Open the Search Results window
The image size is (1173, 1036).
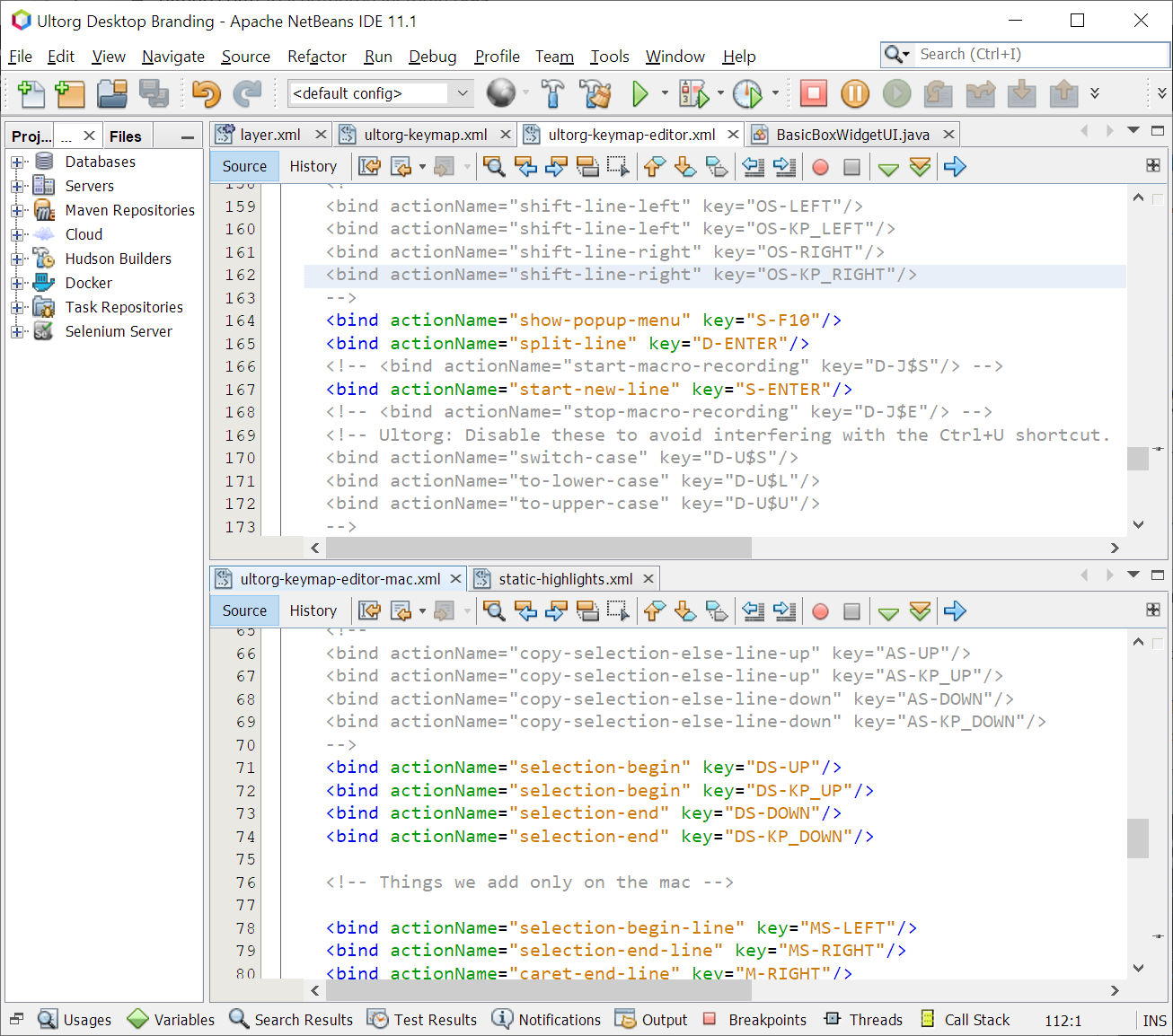pyautogui.click(x=291, y=1020)
